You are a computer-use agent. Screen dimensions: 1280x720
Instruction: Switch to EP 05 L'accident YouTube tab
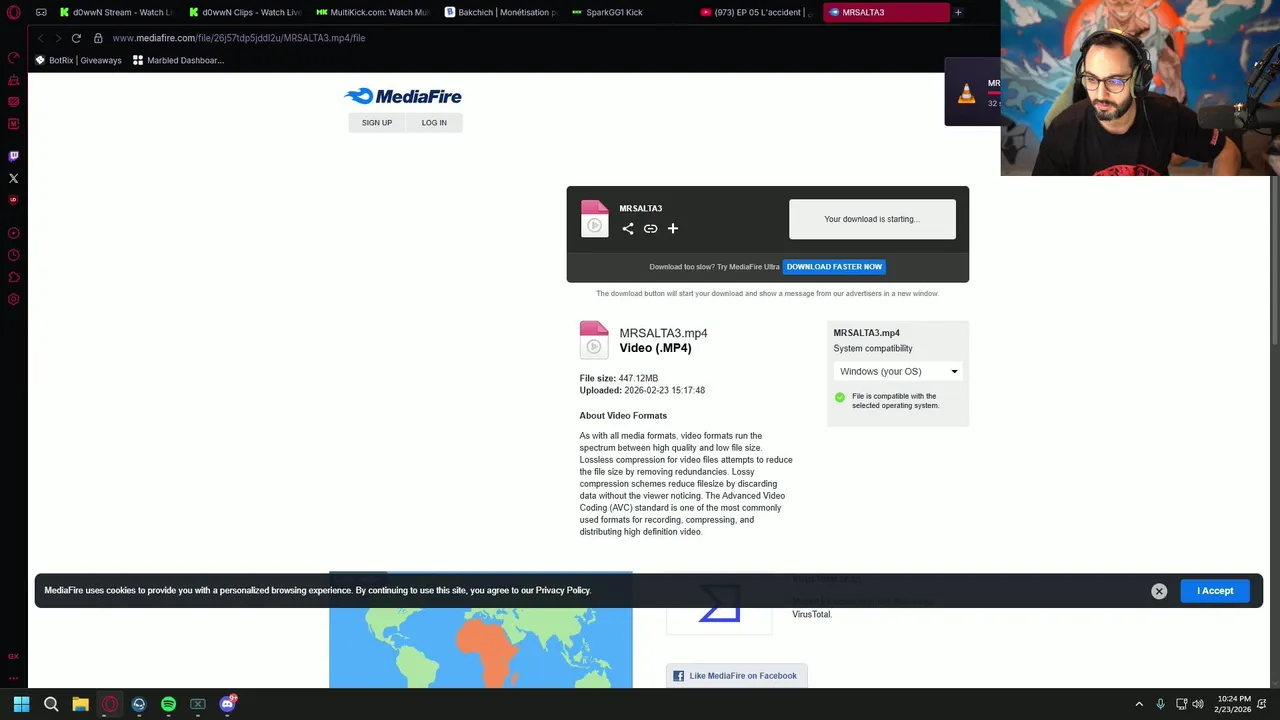point(757,12)
